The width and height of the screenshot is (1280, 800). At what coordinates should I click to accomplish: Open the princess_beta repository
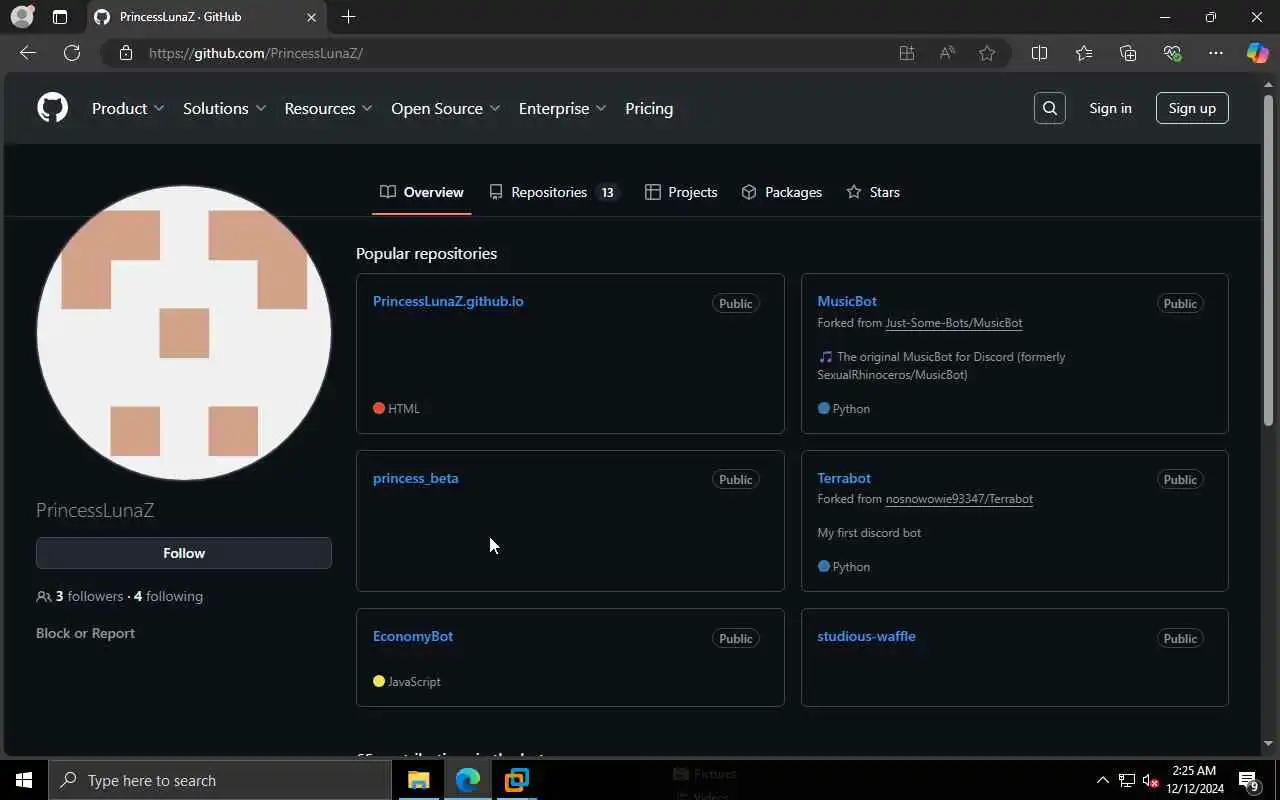click(x=416, y=478)
